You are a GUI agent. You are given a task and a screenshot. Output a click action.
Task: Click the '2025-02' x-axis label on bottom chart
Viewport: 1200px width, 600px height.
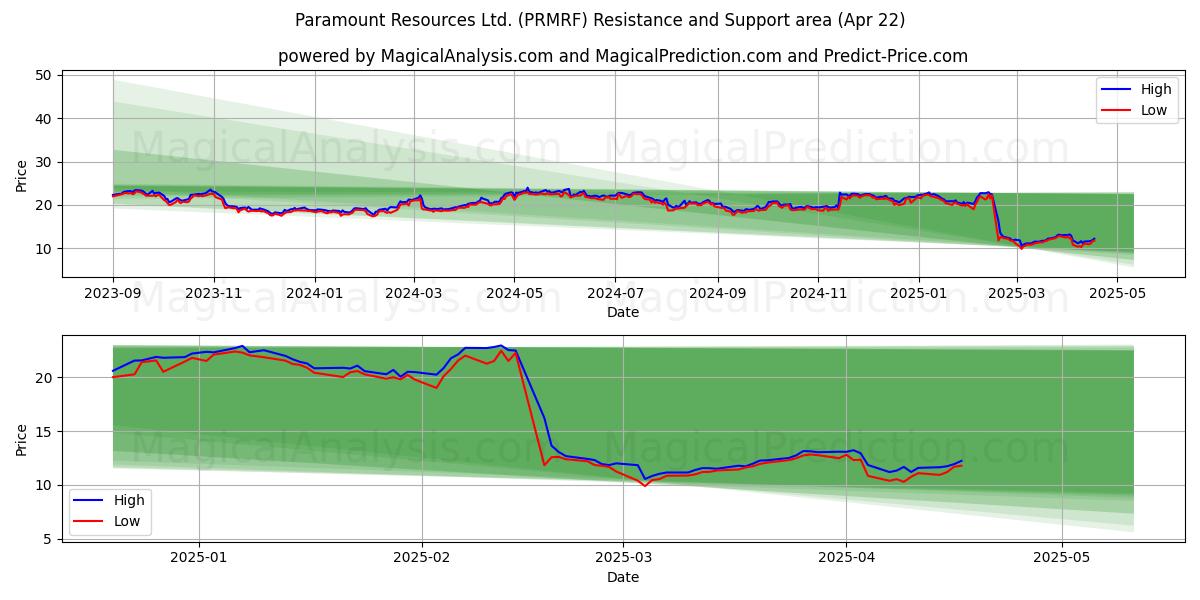(423, 558)
